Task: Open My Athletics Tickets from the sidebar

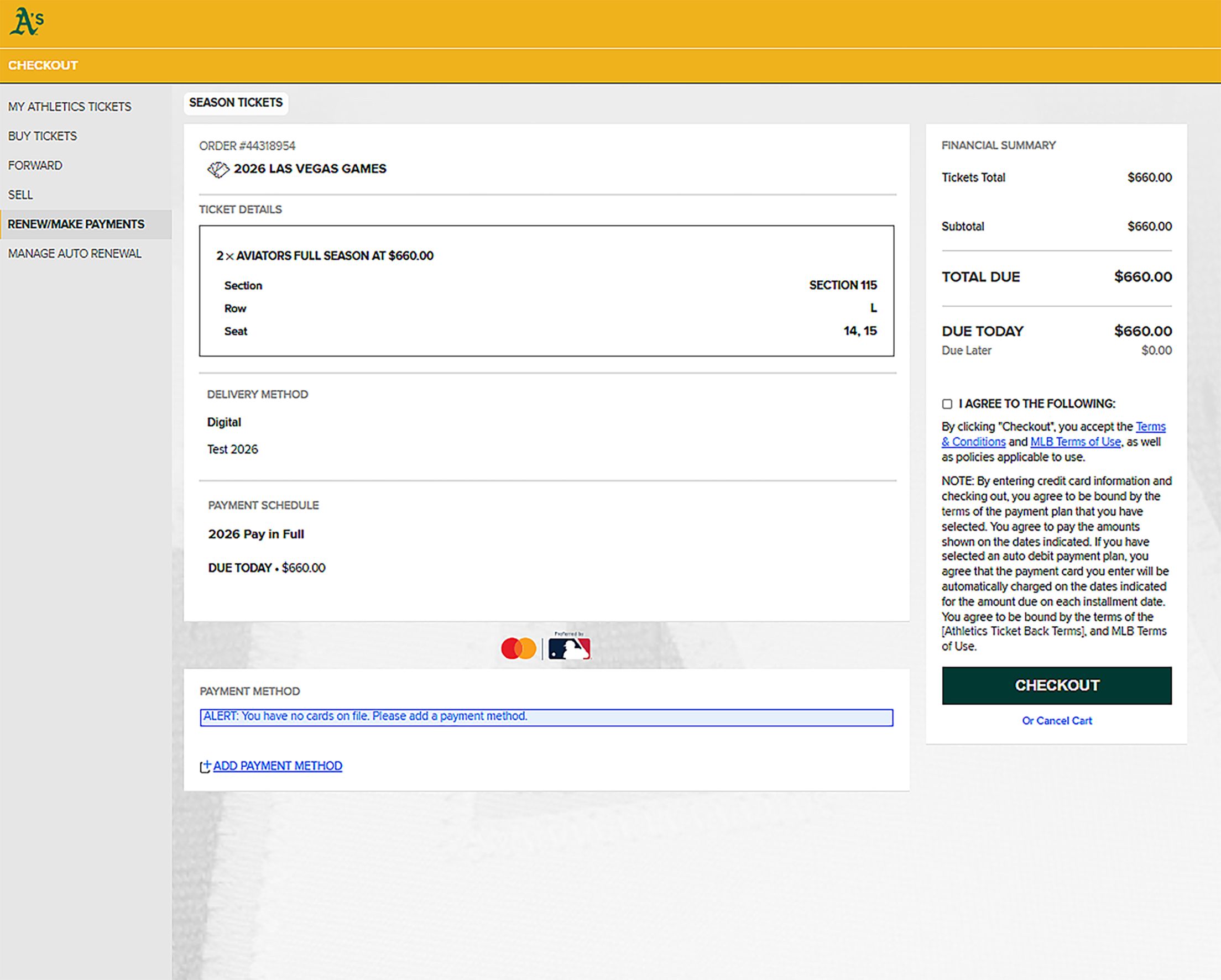Action: 70,107
